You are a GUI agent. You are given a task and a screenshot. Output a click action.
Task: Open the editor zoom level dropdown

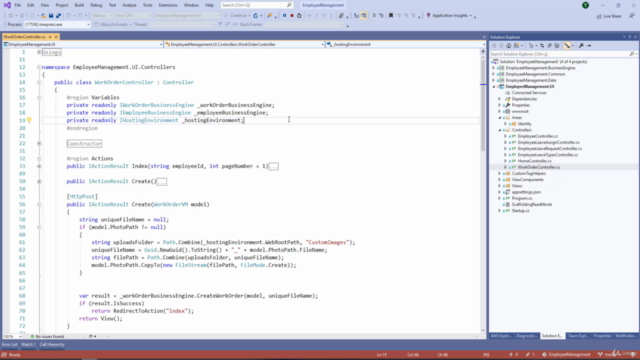[x=12, y=336]
